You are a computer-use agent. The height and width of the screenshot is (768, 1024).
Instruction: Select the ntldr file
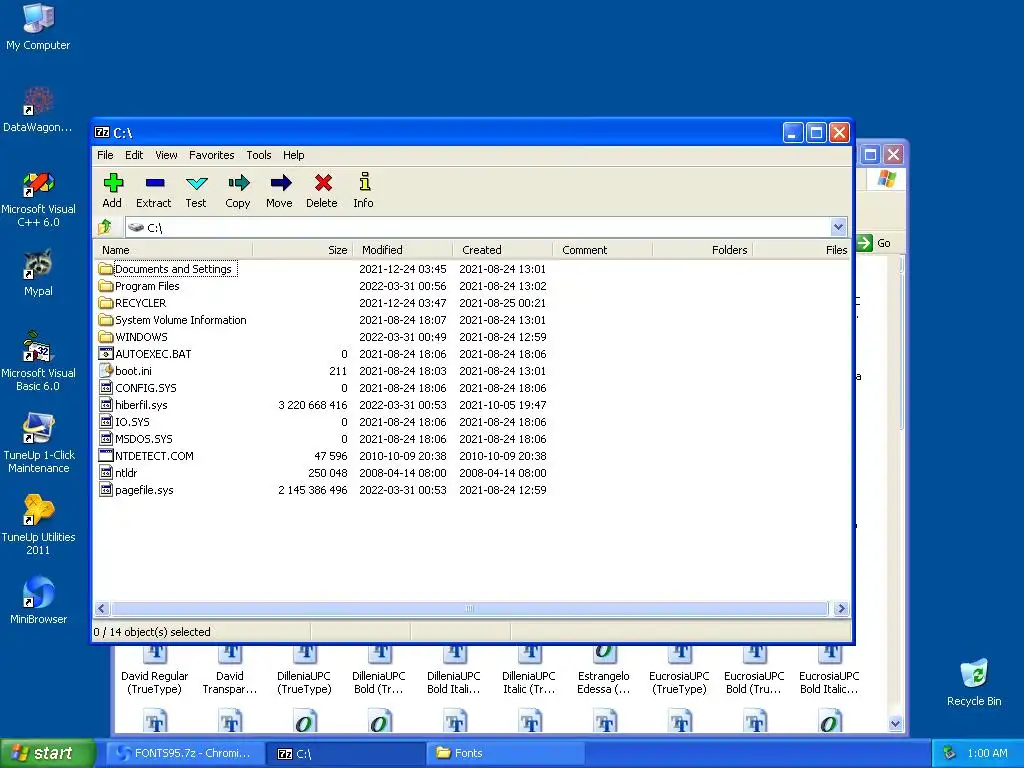(118, 473)
